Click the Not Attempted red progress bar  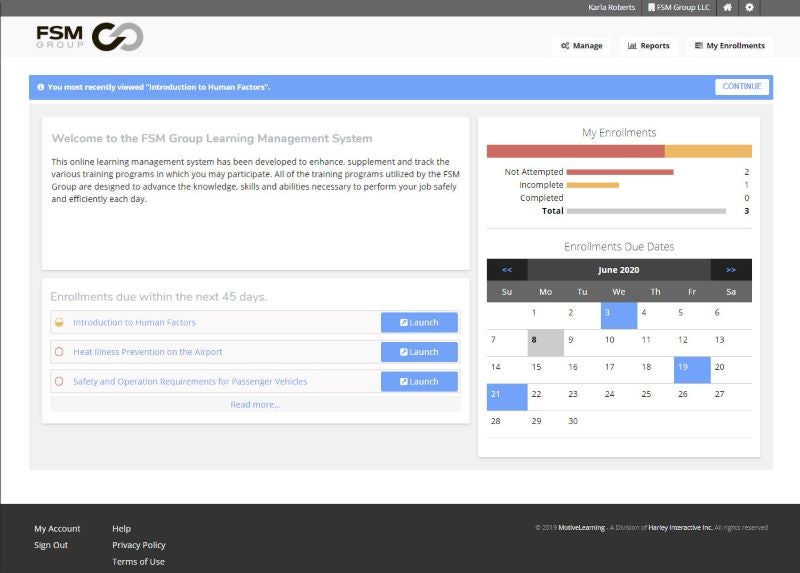619,172
